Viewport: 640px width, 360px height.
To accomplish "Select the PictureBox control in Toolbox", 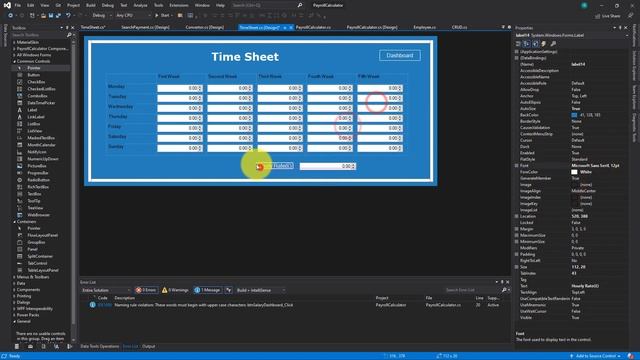I will (x=37, y=166).
